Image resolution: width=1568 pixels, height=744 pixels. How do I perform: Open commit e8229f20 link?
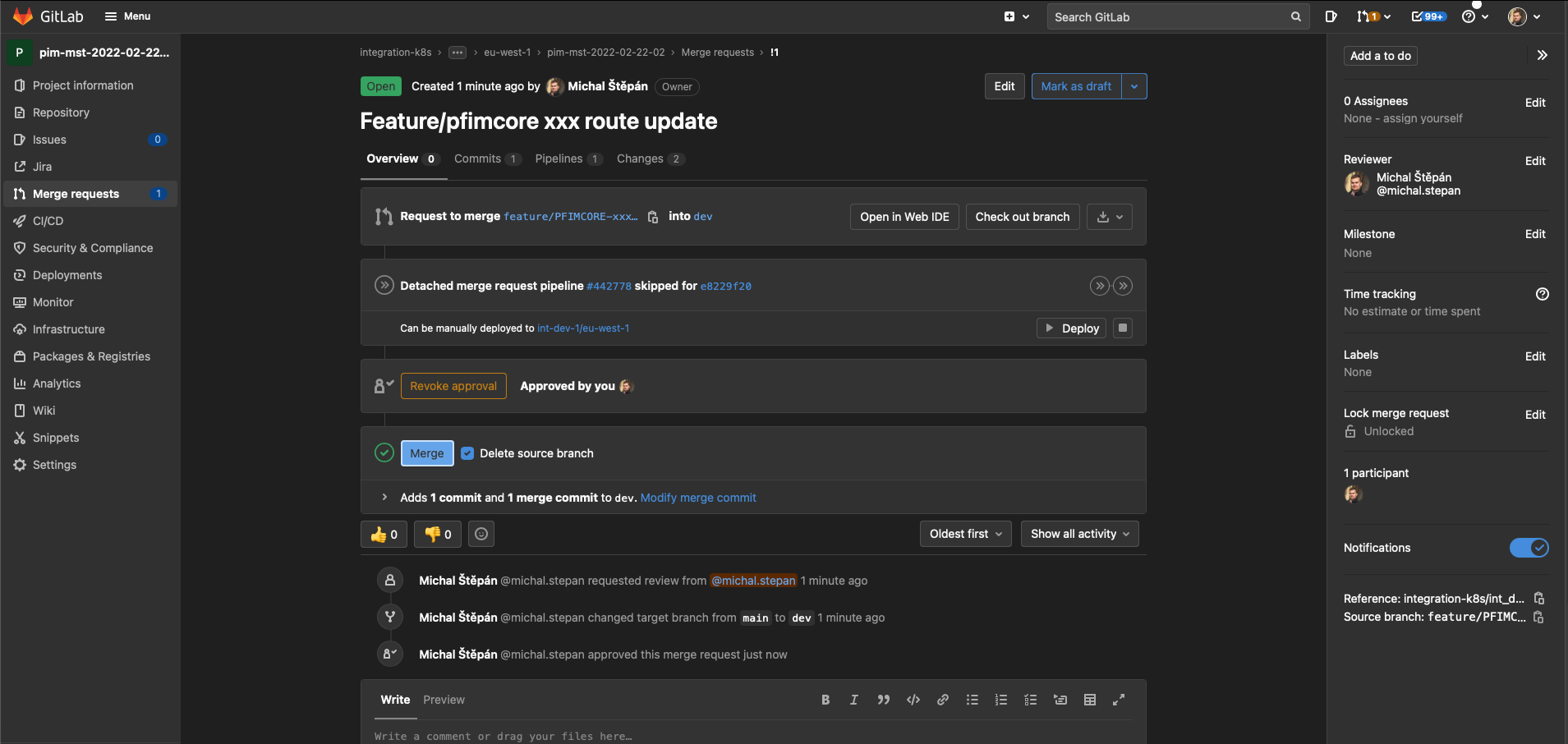coord(725,286)
